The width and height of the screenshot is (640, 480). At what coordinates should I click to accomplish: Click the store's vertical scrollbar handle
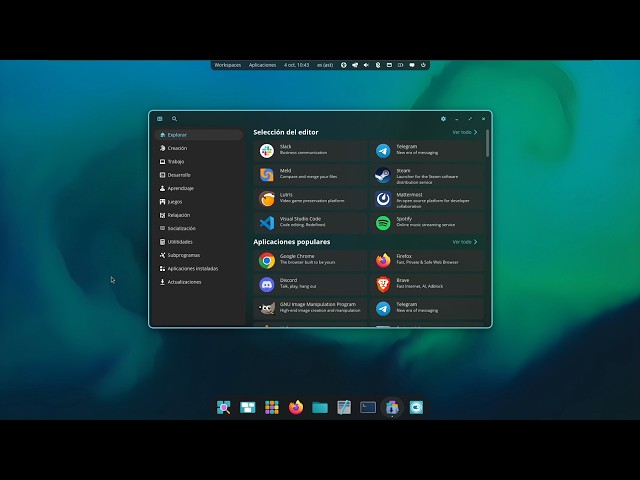point(487,143)
